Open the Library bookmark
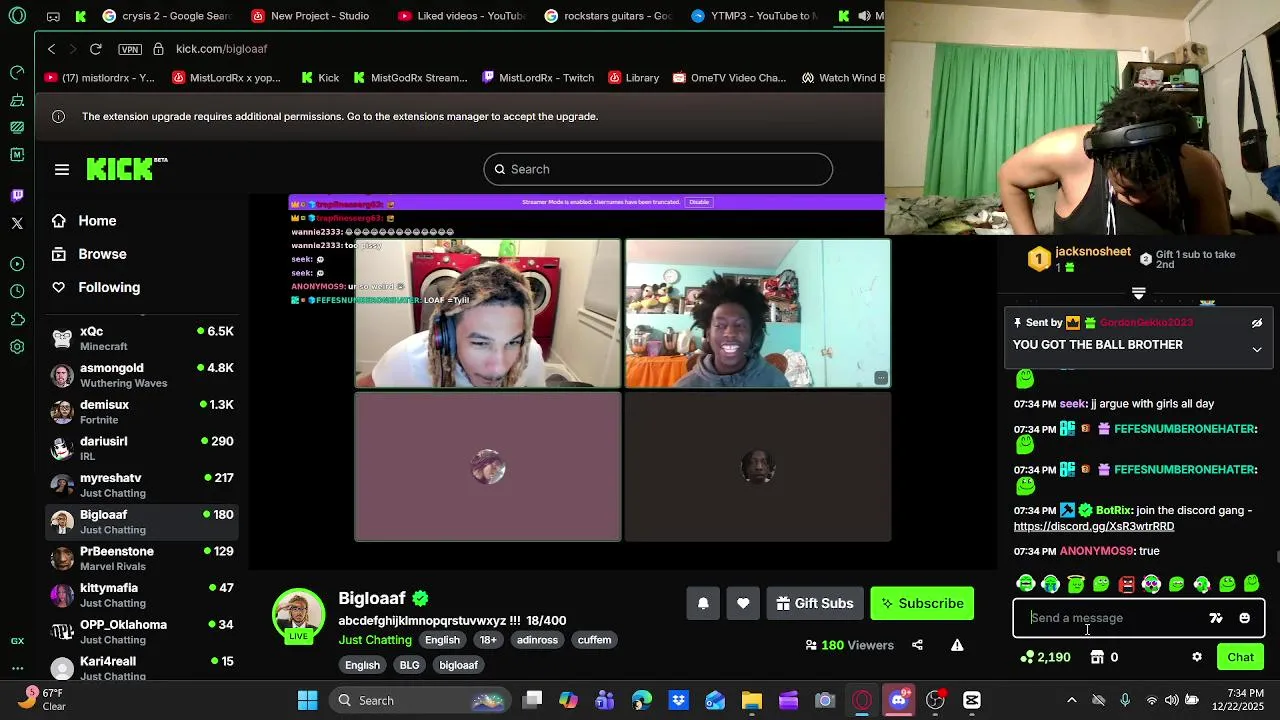1280x720 pixels. pyautogui.click(x=632, y=78)
